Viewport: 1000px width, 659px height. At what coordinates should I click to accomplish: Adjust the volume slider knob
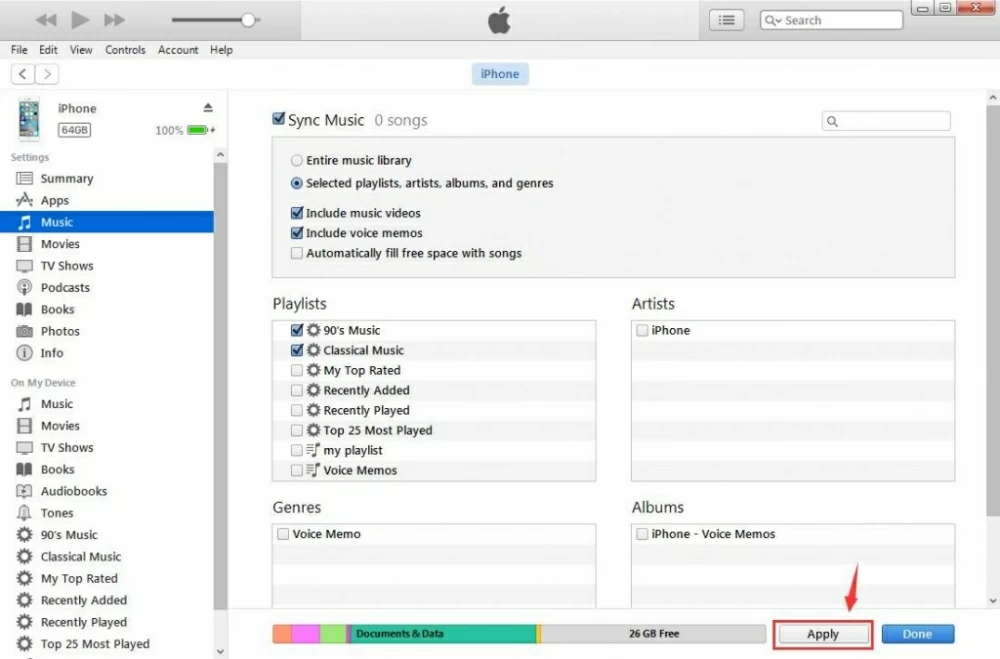click(x=248, y=20)
